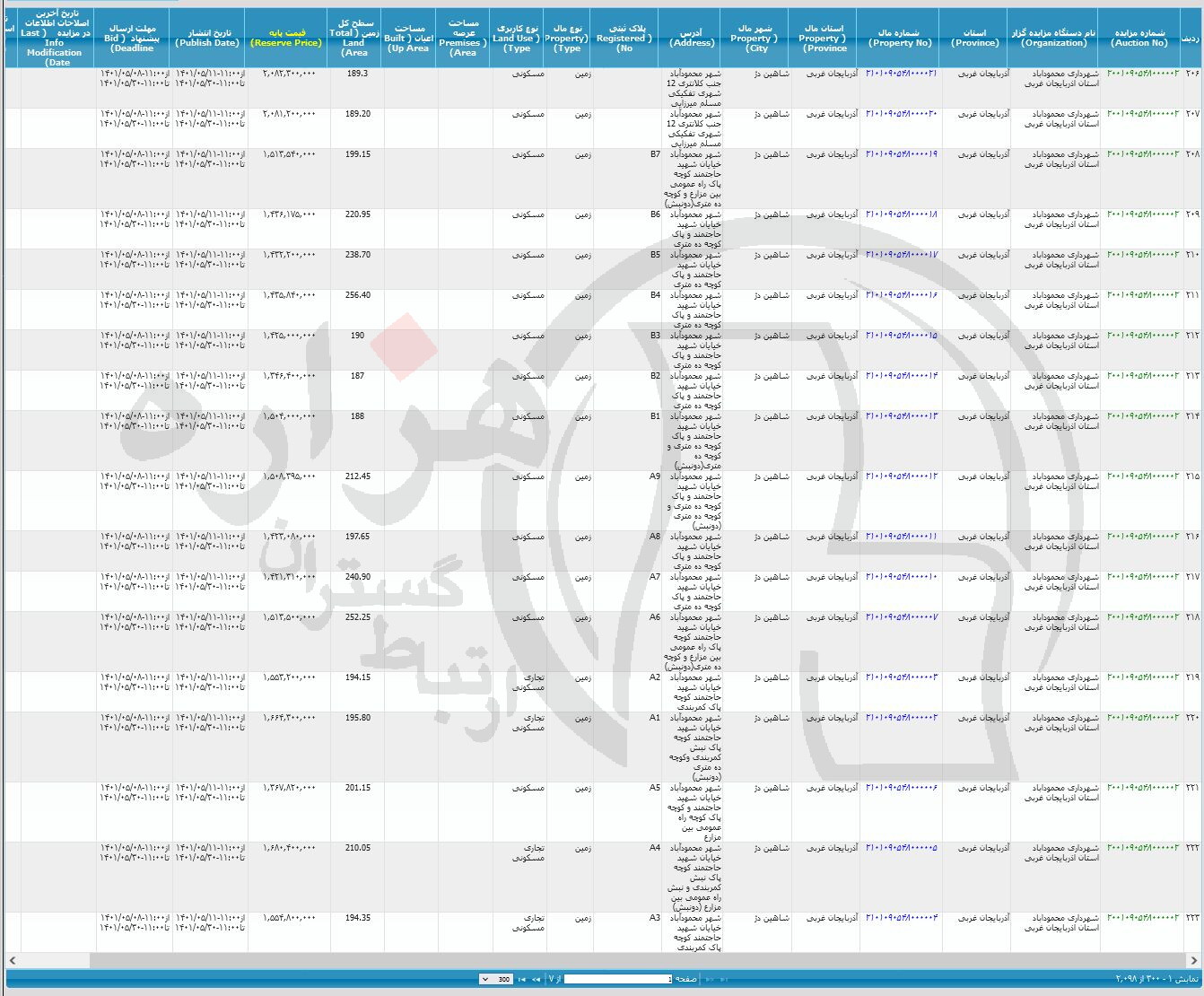Select the land area cell 210.05
The height and width of the screenshot is (996, 1204).
[357, 848]
